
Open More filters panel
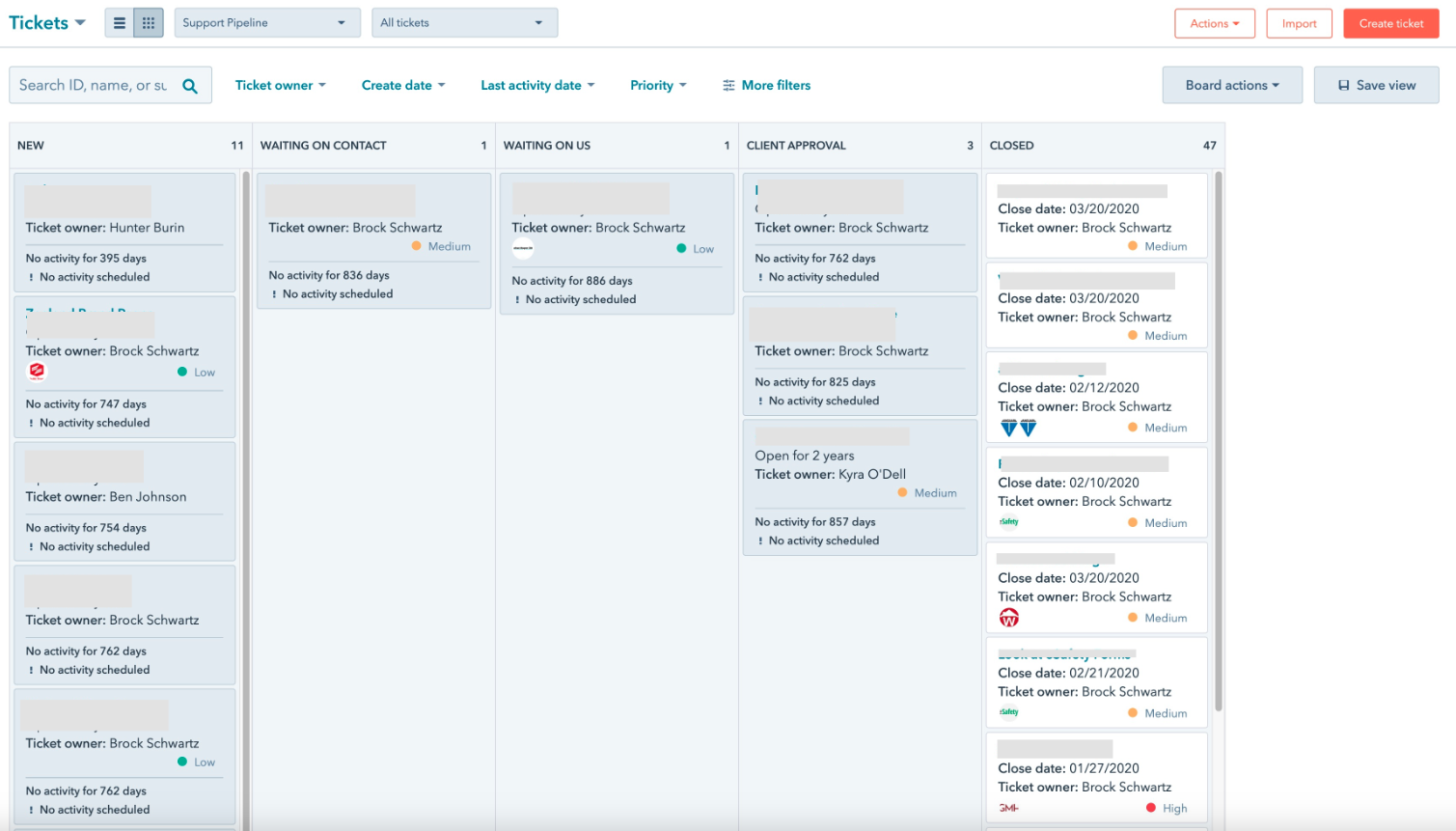(767, 86)
